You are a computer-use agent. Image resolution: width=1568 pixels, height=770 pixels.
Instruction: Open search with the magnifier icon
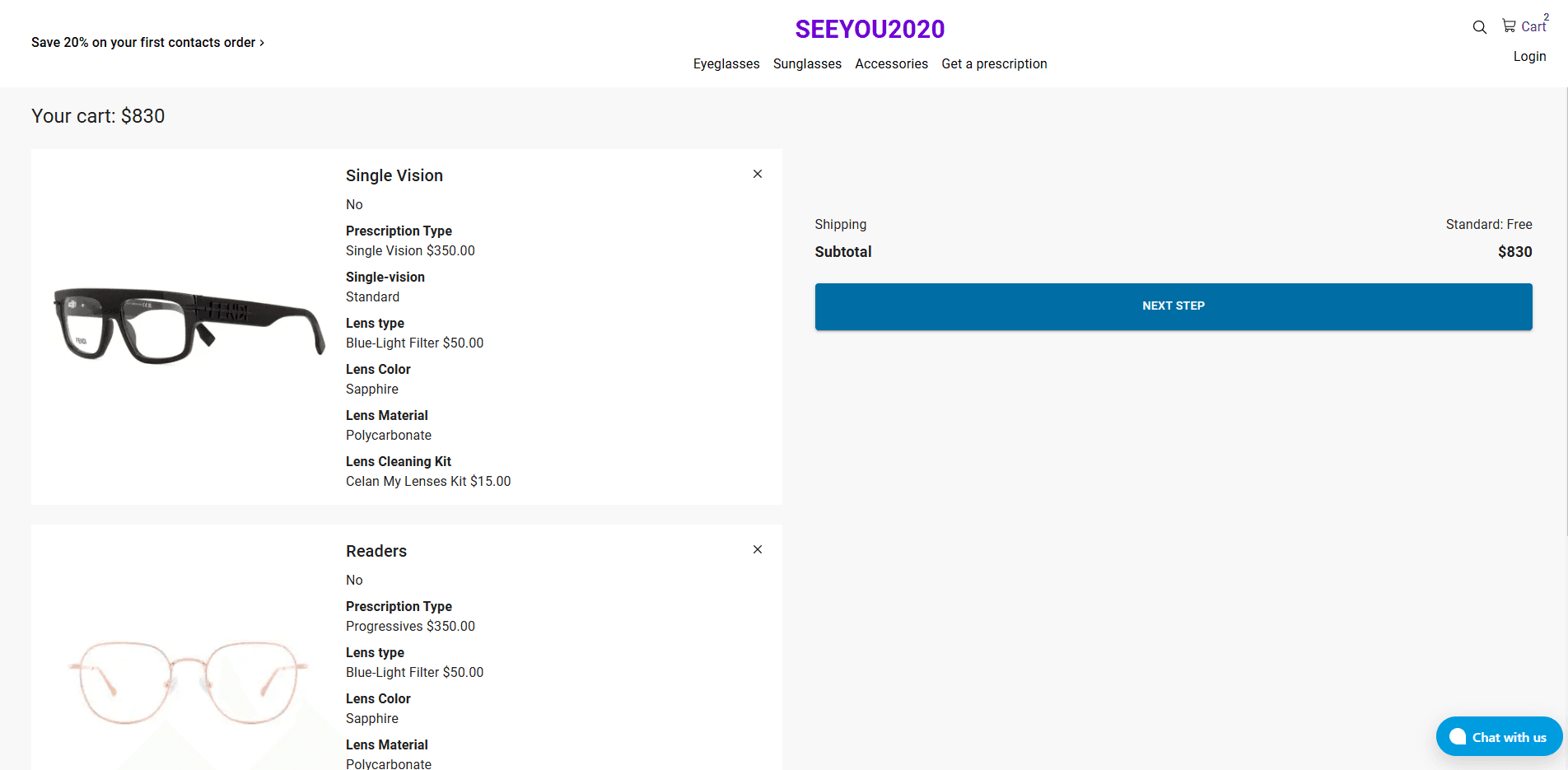click(1479, 27)
